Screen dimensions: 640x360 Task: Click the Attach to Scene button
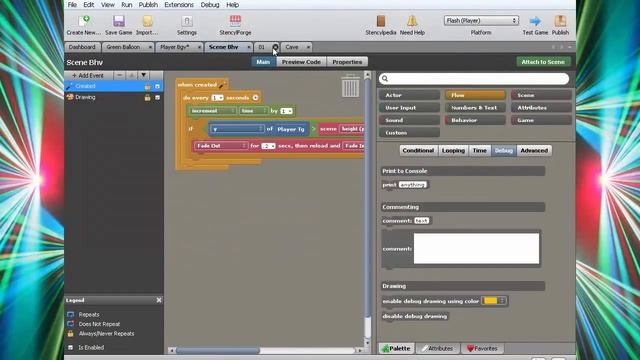[543, 62]
